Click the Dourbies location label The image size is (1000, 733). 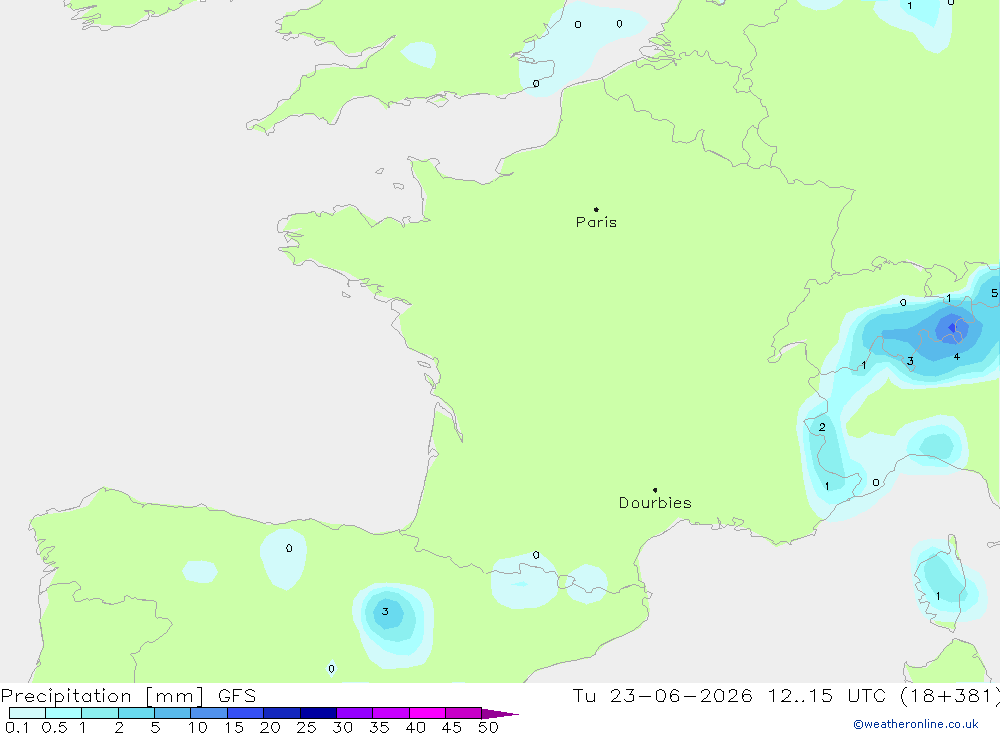pos(655,503)
